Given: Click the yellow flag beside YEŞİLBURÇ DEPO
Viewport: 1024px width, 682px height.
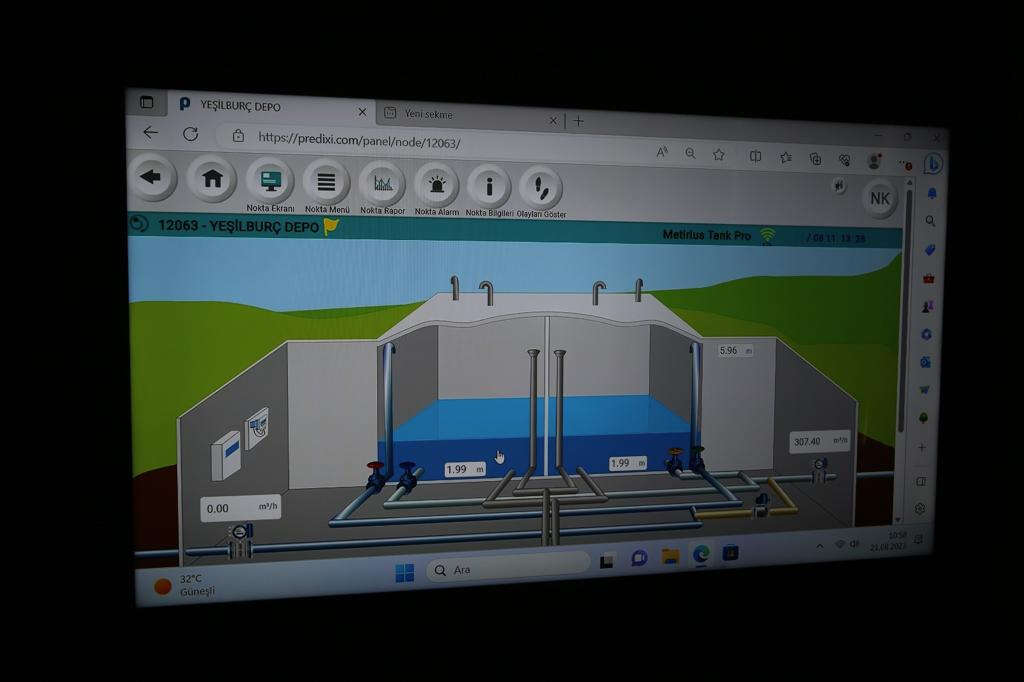Looking at the screenshot, I should (331, 226).
